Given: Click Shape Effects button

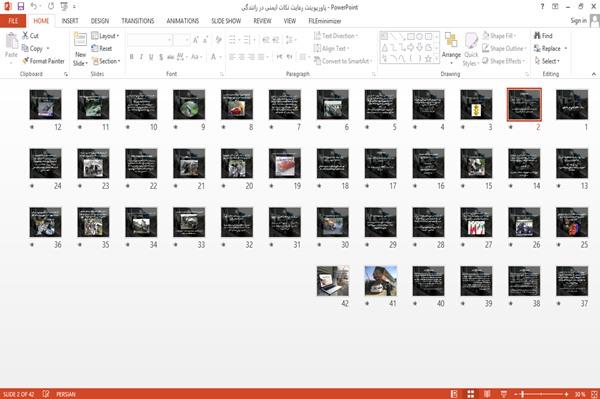Looking at the screenshot, I should tap(504, 61).
